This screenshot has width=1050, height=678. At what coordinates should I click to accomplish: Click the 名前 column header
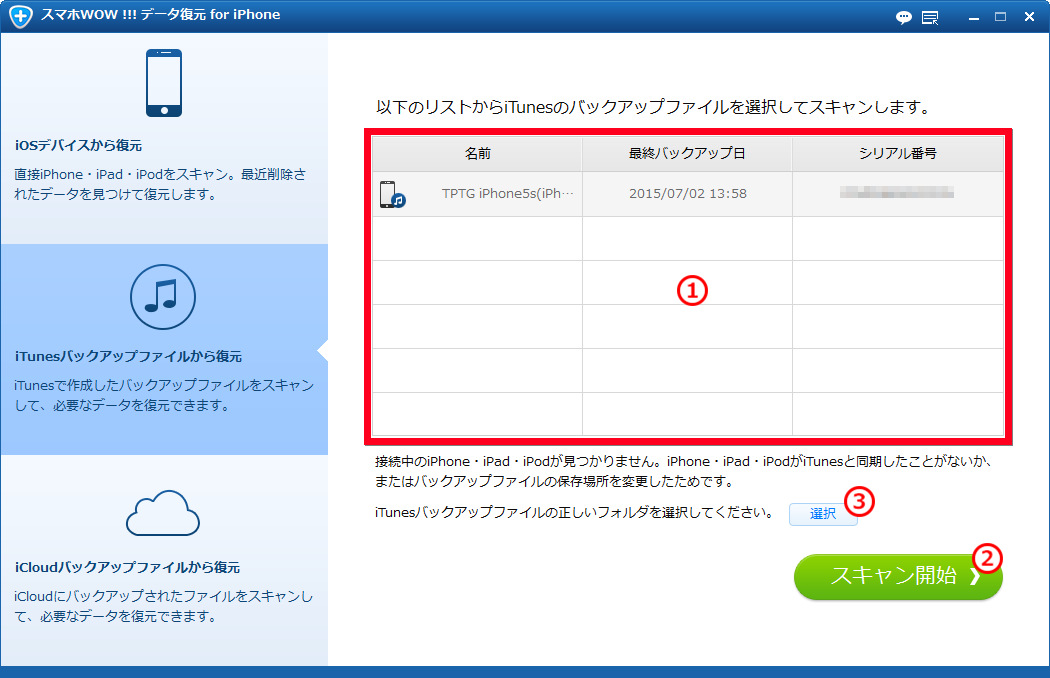[477, 152]
